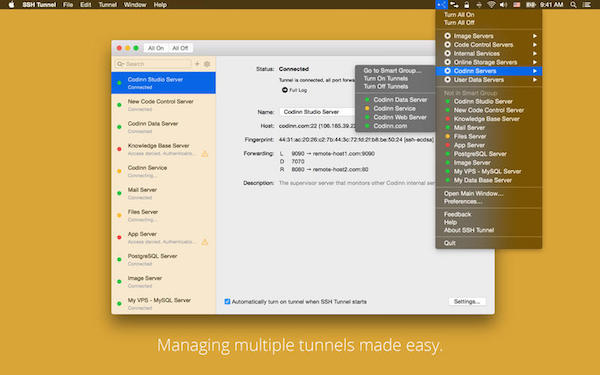Open Spotlight search magnifier in menu bar

pos(573,5)
